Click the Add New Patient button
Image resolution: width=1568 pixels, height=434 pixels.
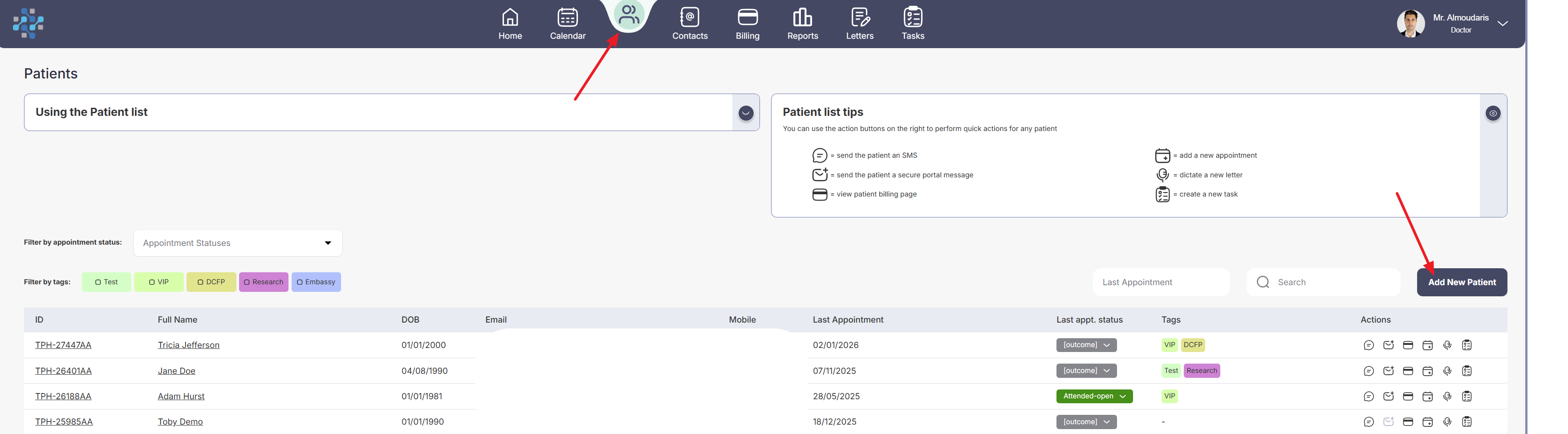coord(1462,282)
